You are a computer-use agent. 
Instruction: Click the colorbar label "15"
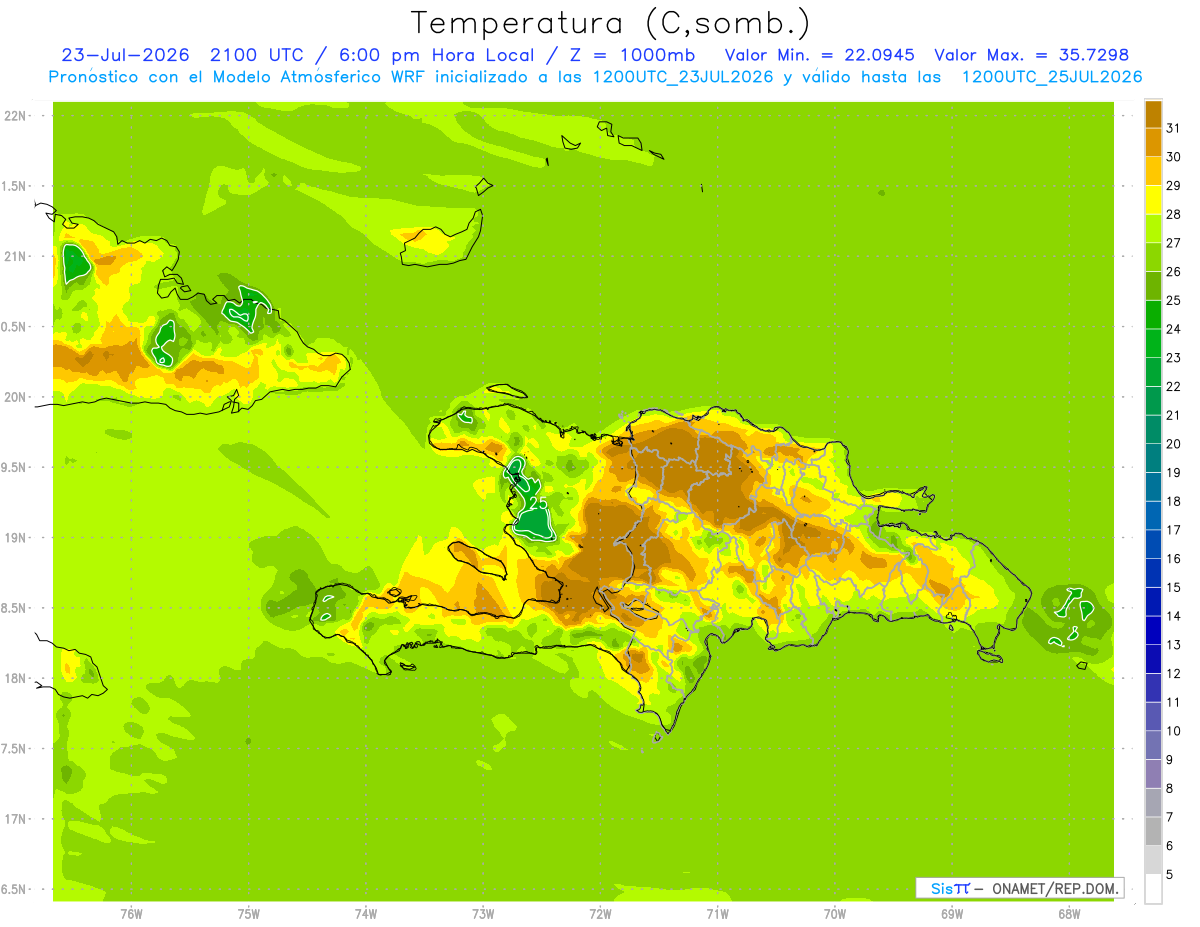(1173, 587)
